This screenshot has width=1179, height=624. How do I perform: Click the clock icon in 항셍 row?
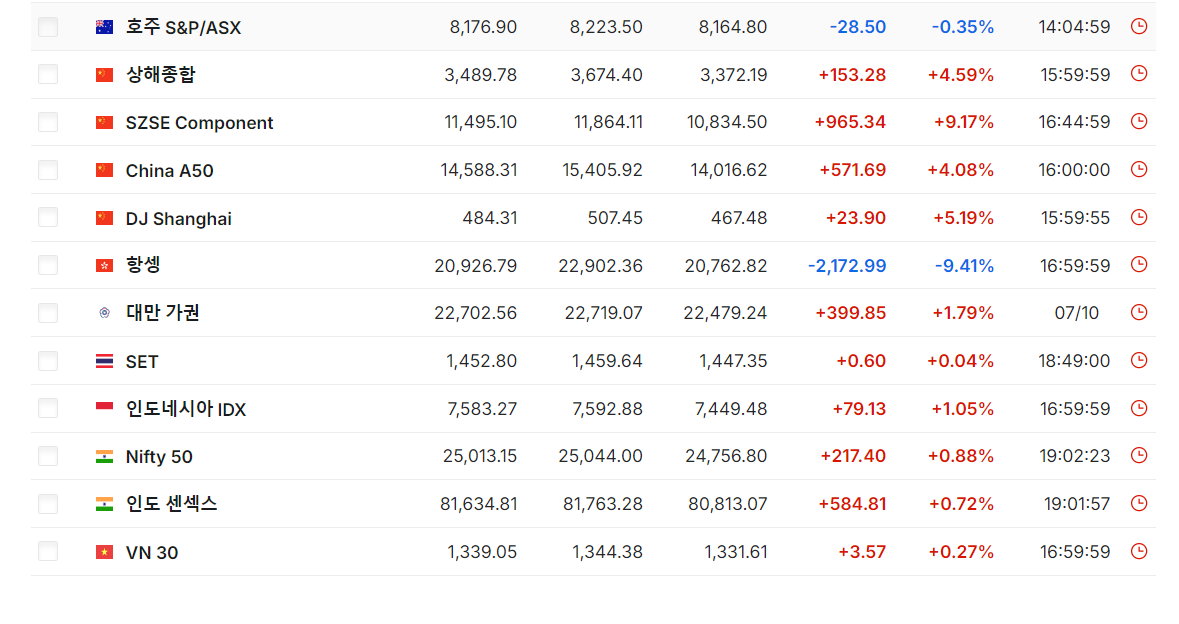(1139, 265)
